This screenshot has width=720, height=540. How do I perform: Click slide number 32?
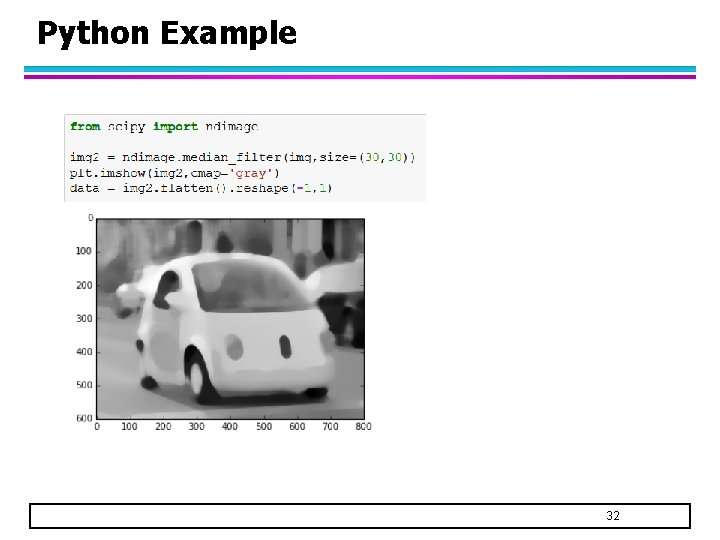click(x=613, y=516)
